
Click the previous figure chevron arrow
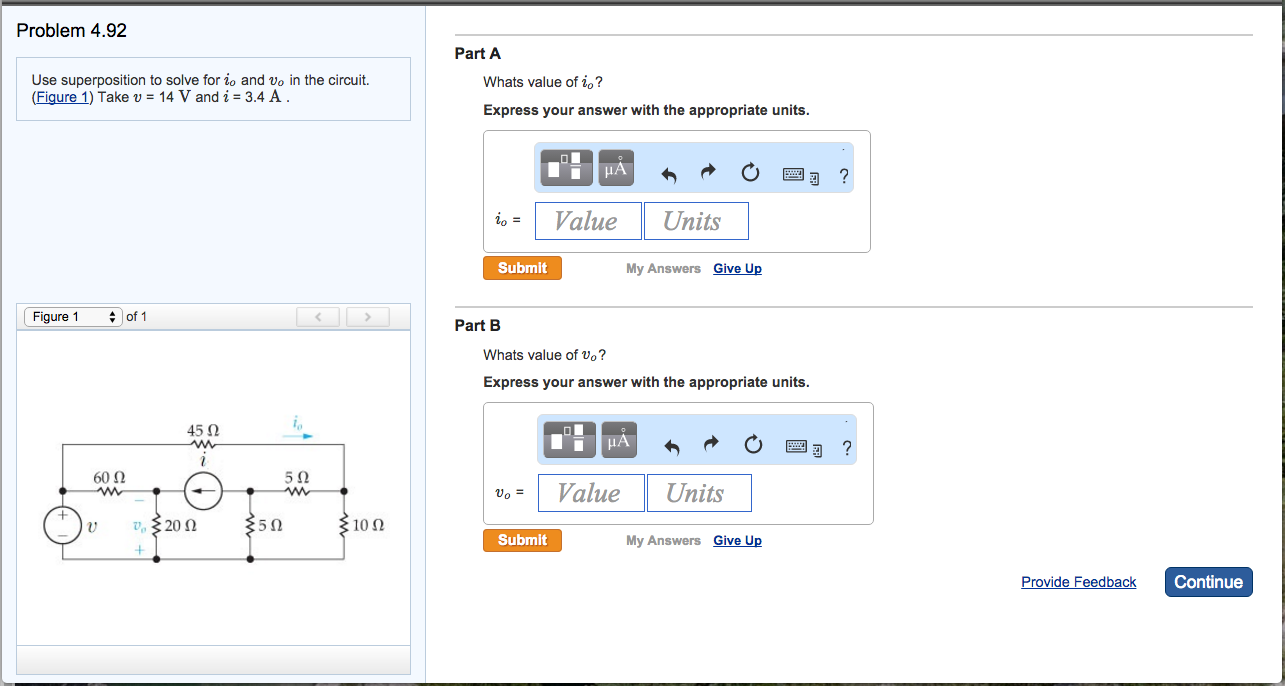coord(318,316)
